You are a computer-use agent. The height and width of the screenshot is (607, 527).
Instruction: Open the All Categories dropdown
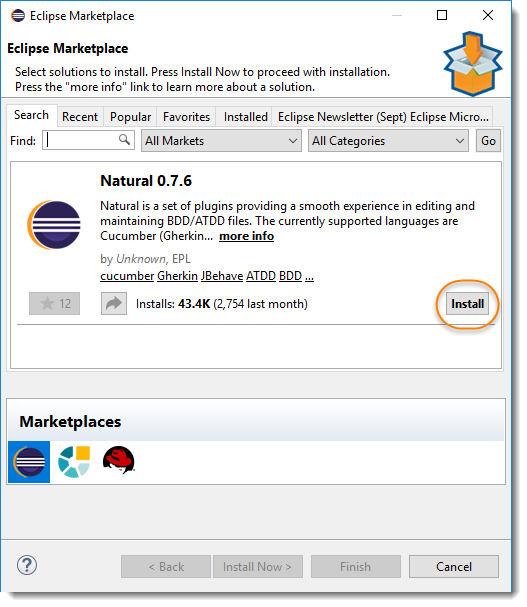[388, 141]
